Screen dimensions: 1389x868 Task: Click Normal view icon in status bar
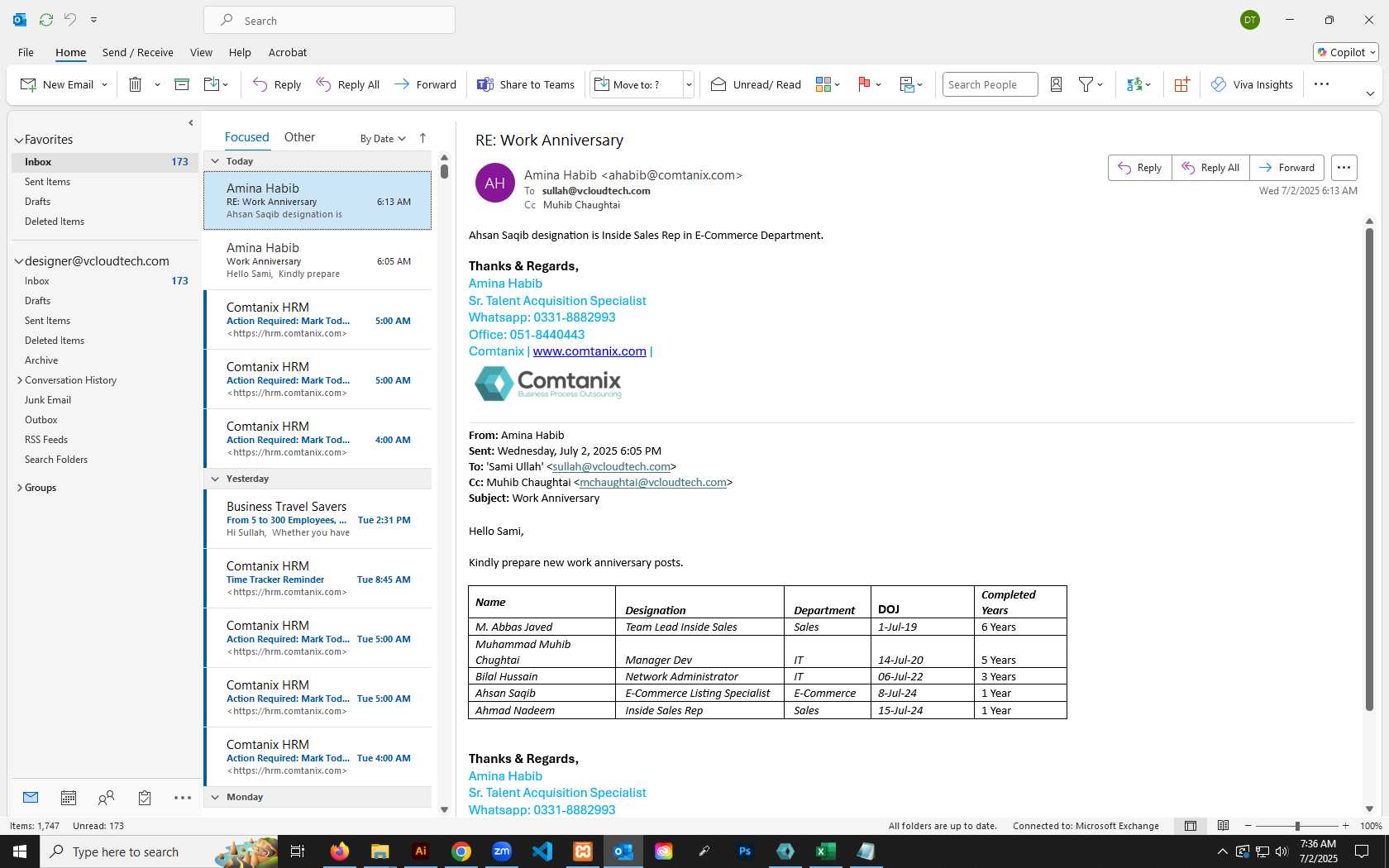tap(1191, 826)
